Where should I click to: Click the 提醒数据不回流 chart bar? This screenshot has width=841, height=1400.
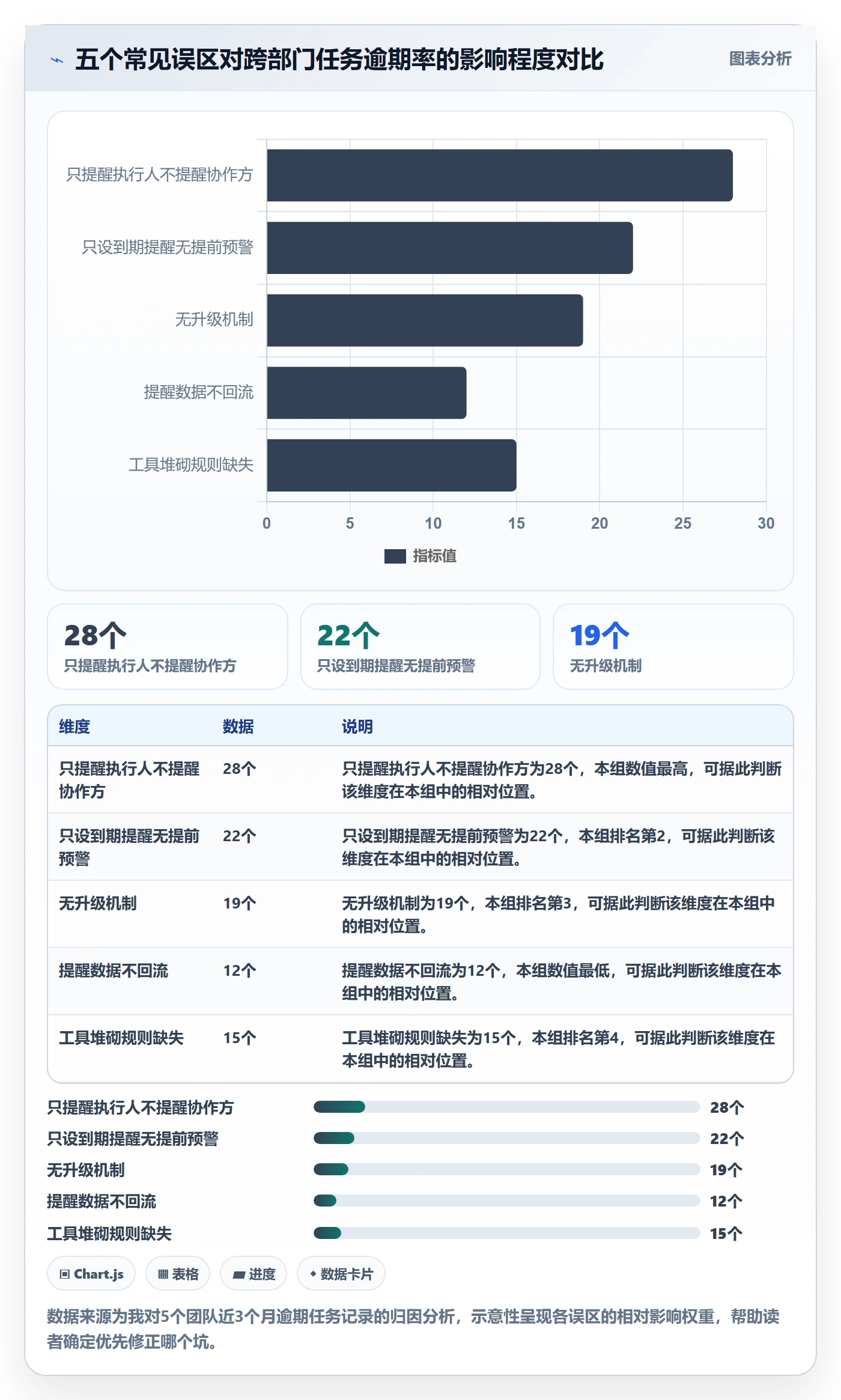[x=366, y=393]
